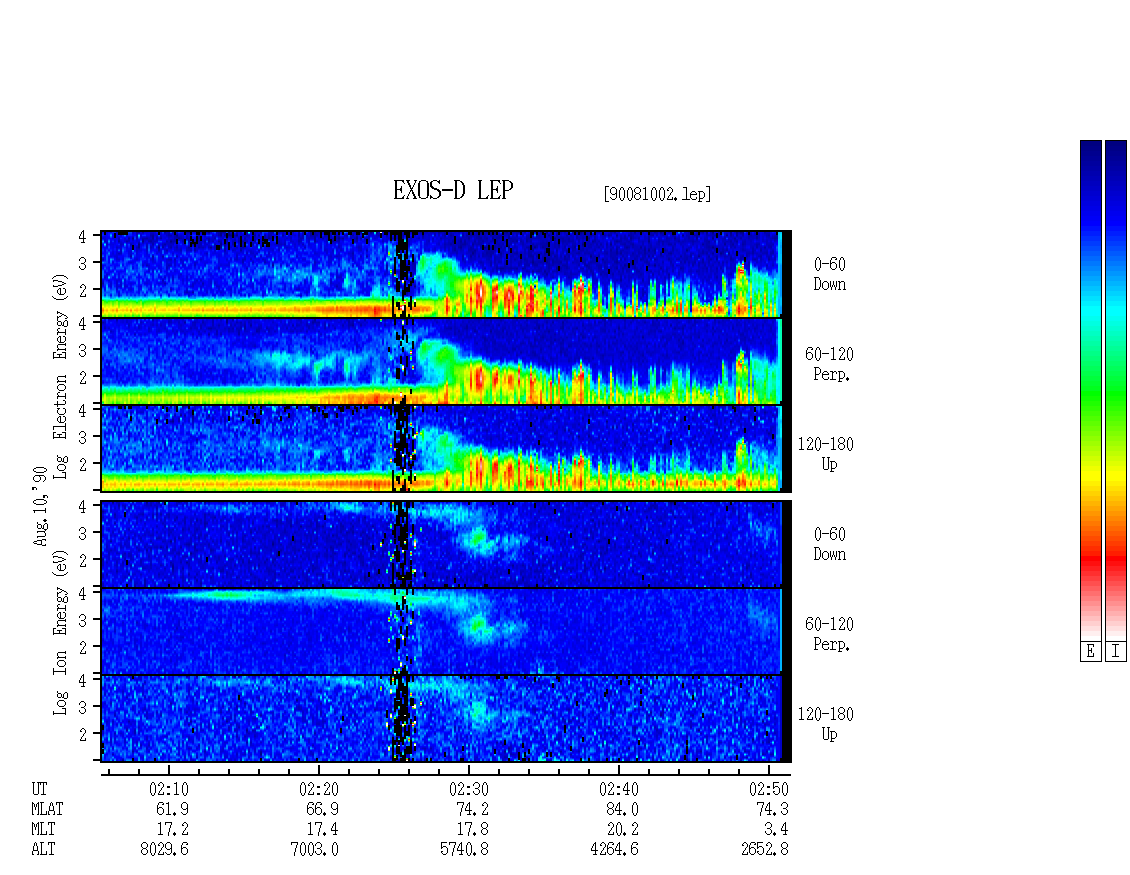Click the electron colour scale bar above E
The image size is (1130, 875).
[1090, 389]
